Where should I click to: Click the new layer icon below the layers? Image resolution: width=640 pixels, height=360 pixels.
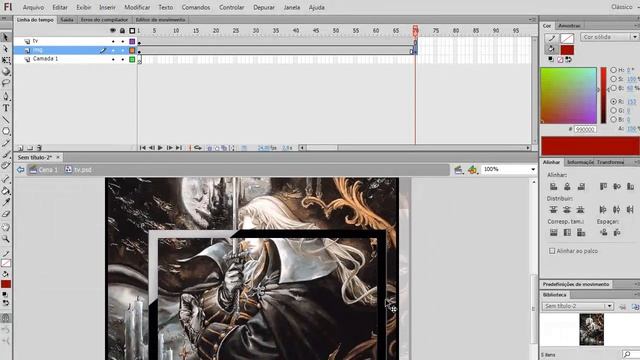pos(20,148)
